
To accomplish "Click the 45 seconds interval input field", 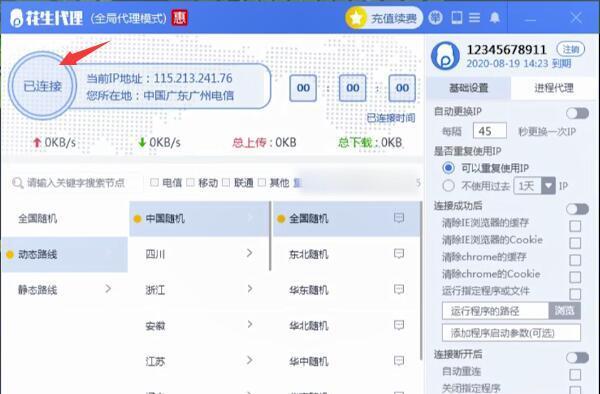I will (489, 131).
